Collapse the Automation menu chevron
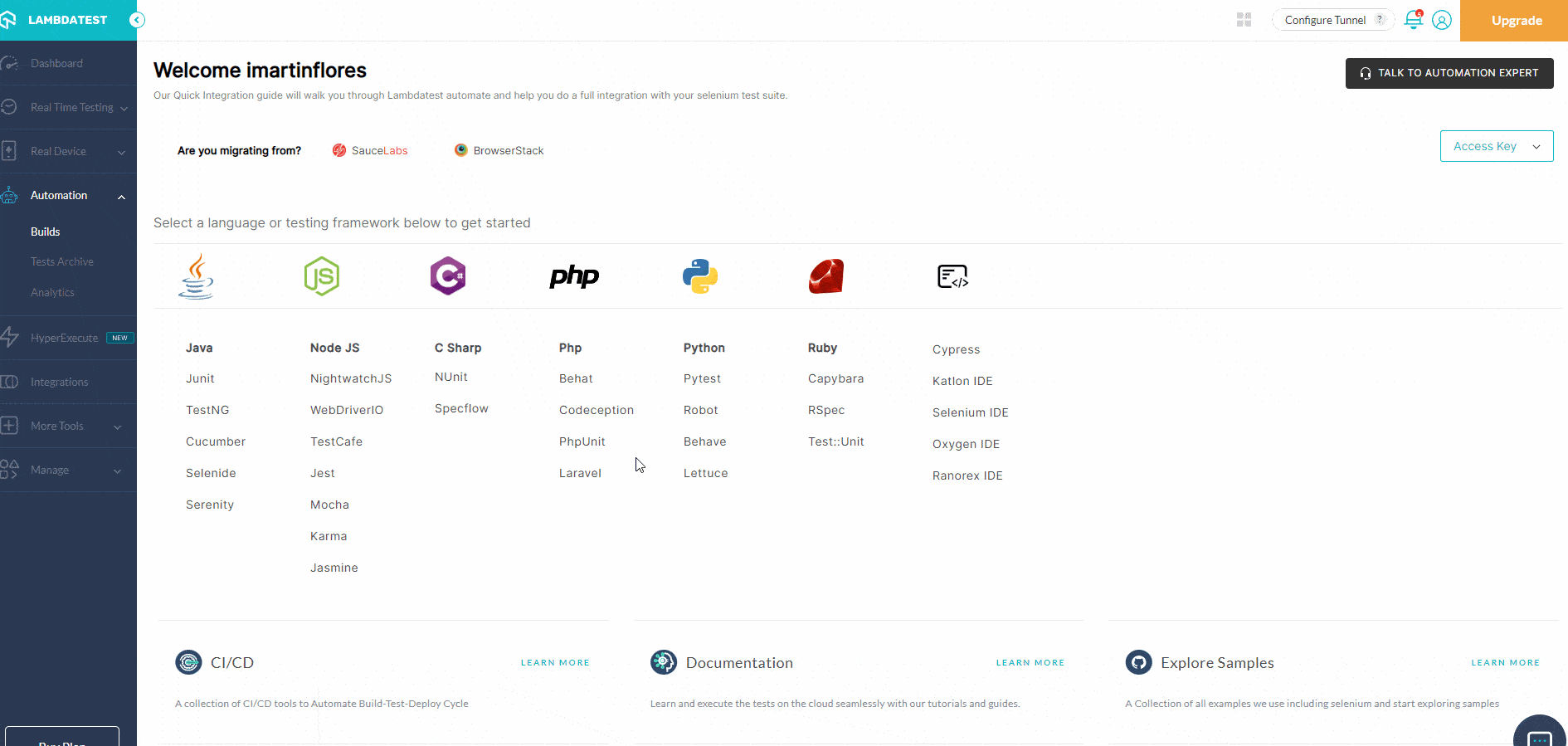This screenshot has width=1568, height=746. (x=122, y=197)
